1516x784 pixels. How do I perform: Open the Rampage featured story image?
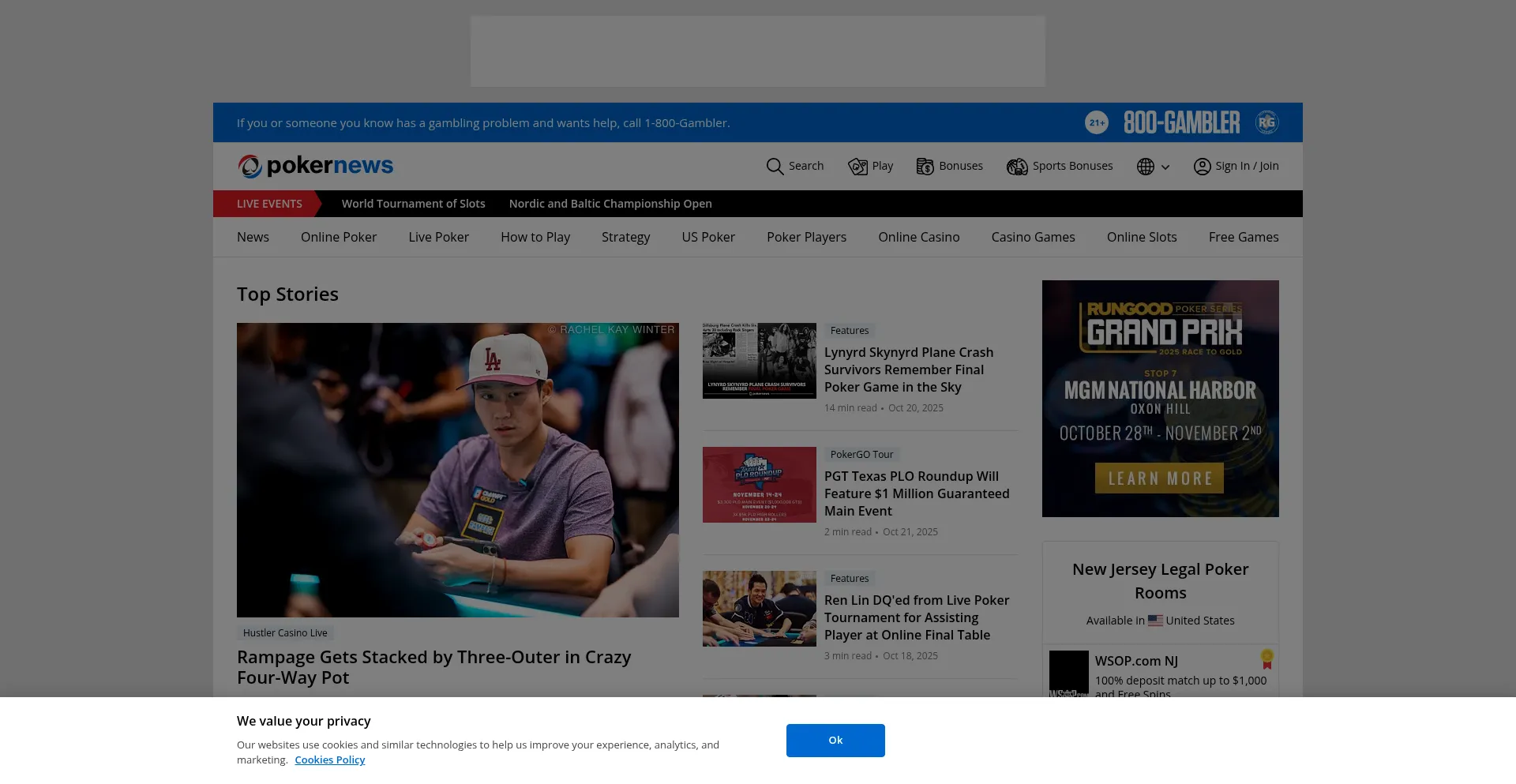coord(458,470)
